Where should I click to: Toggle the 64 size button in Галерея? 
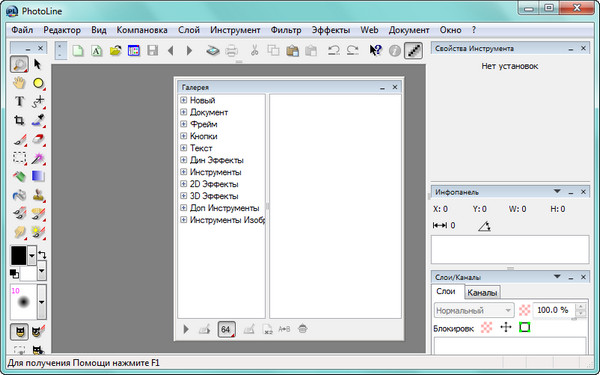click(226, 329)
